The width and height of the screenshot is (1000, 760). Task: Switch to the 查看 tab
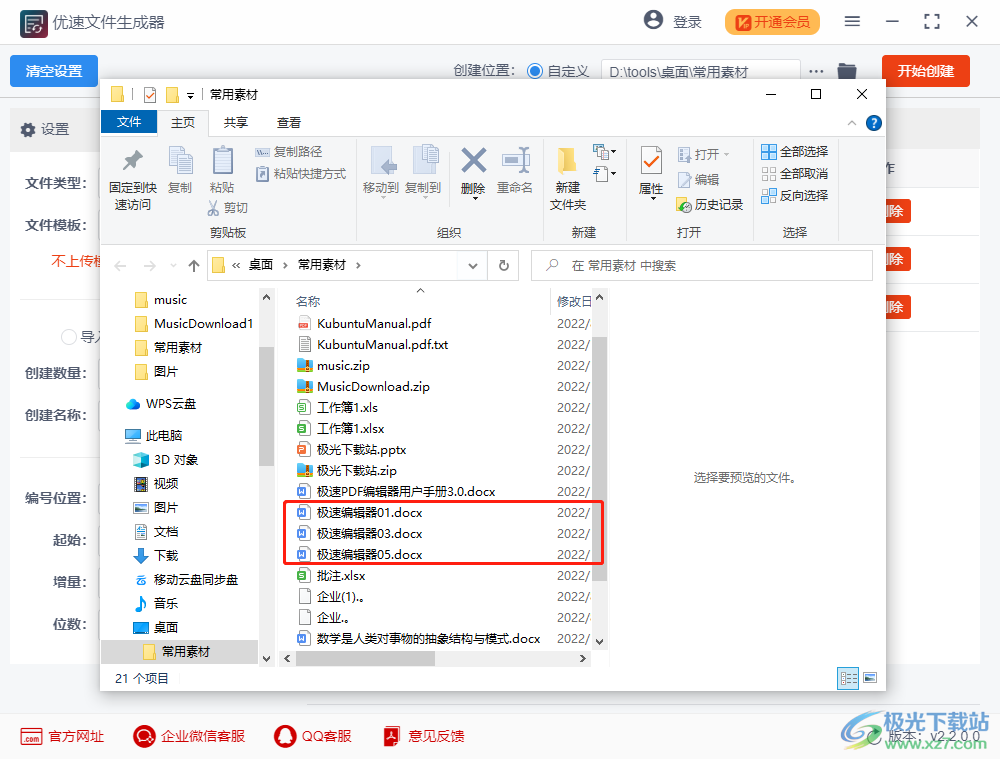[288, 122]
